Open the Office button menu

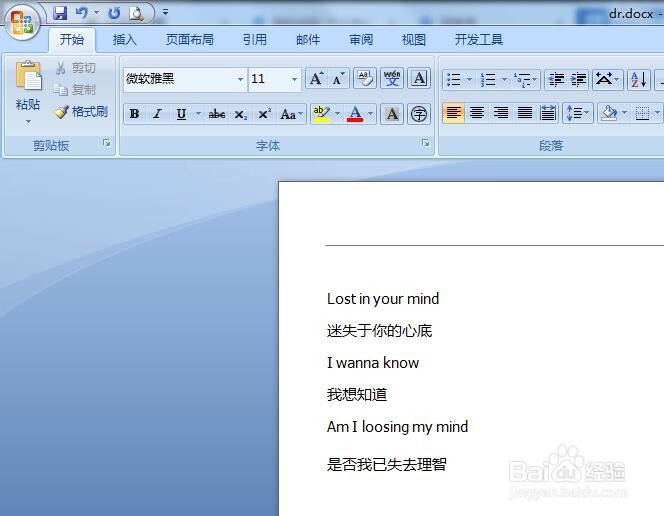click(x=22, y=21)
